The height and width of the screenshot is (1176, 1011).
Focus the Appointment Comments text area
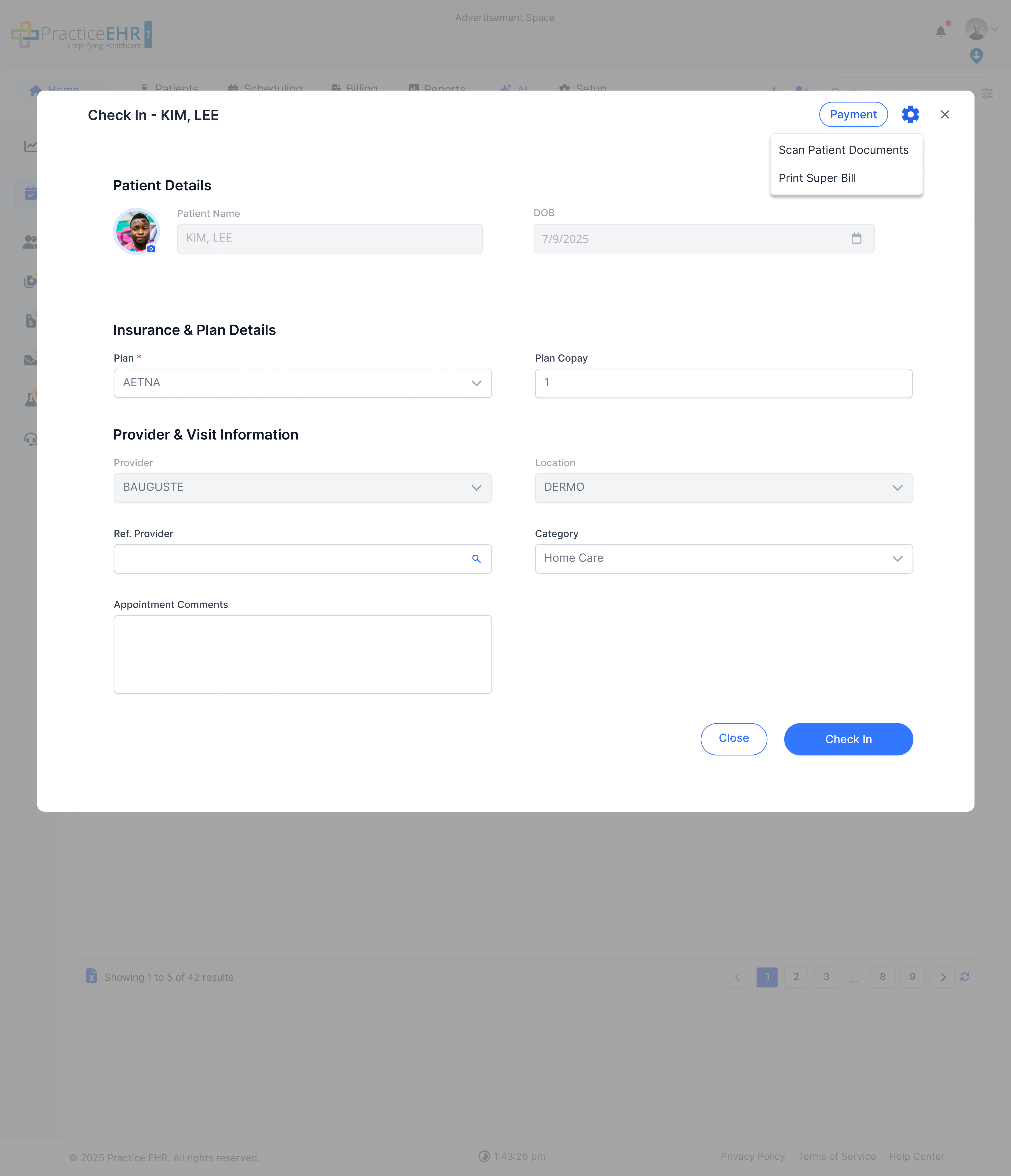pyautogui.click(x=303, y=654)
